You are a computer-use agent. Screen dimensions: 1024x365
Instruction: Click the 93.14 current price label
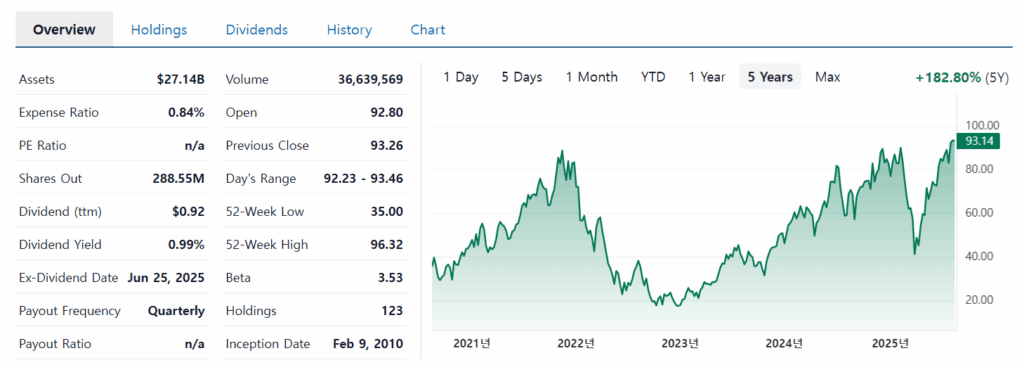(978, 140)
